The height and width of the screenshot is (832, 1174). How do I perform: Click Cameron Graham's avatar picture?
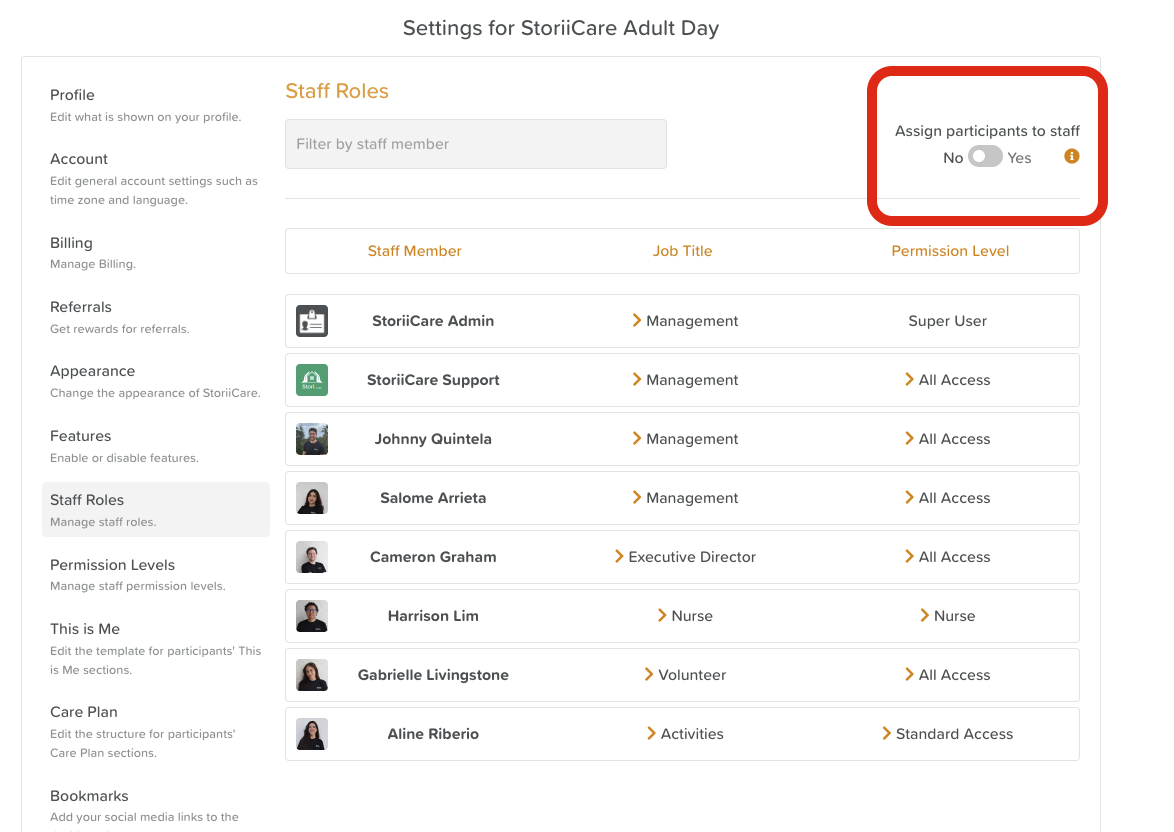312,557
